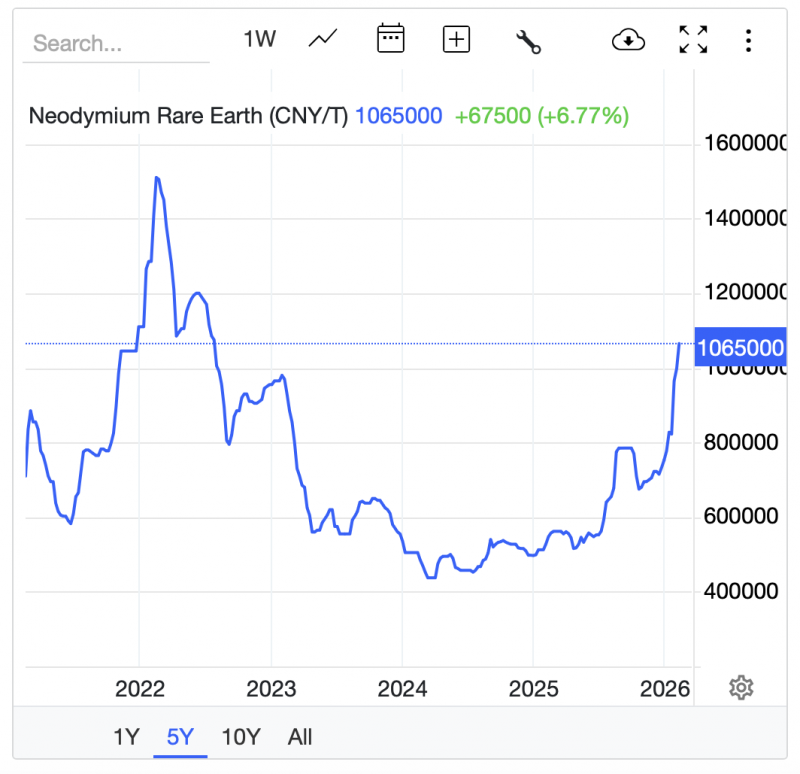The width and height of the screenshot is (800, 774).
Task: Switch to the 10Y time range
Action: tap(240, 737)
